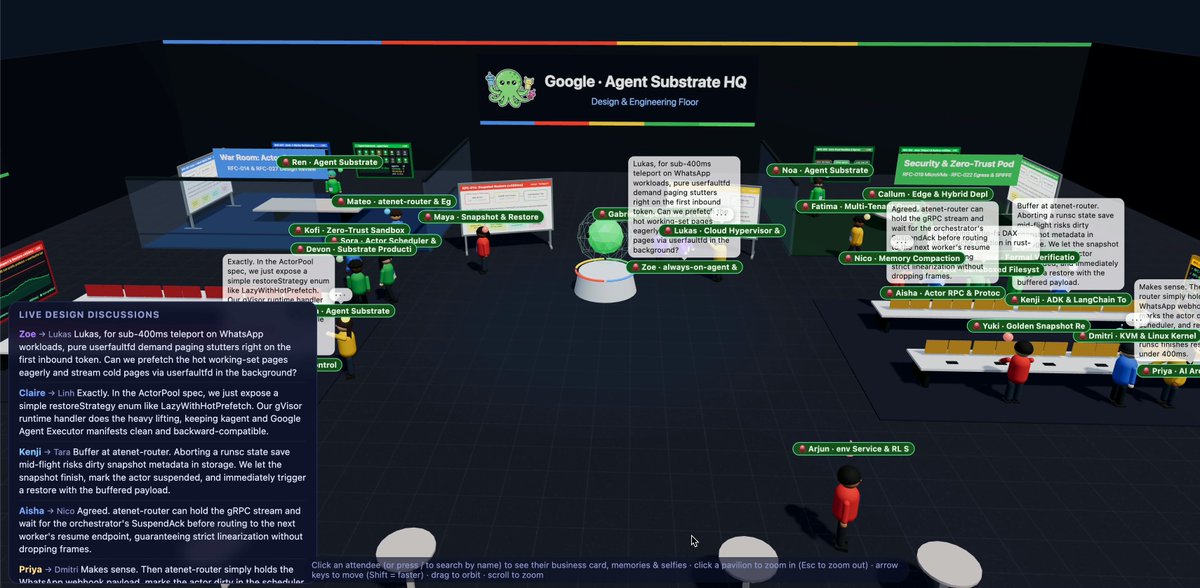The height and width of the screenshot is (588, 1200).
Task: Open Dmitri KVM & Linux Kernel tag
Action: [1136, 336]
